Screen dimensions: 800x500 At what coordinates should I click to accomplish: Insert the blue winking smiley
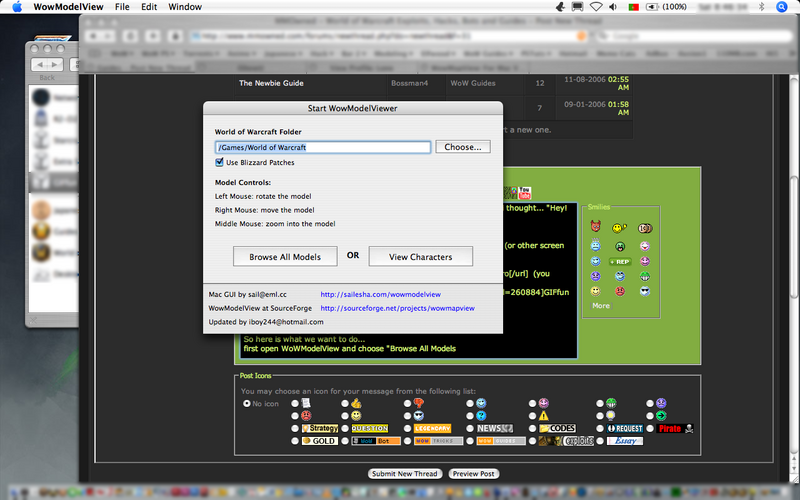tap(595, 261)
